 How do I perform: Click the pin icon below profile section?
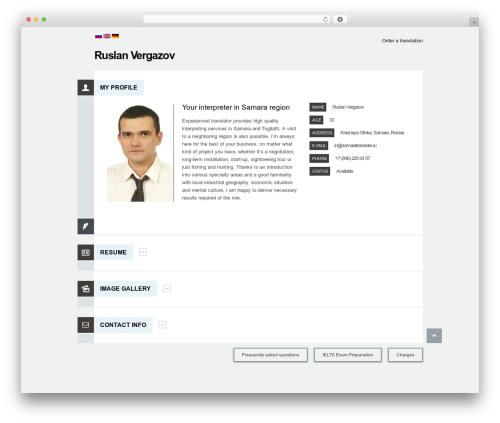(x=86, y=226)
